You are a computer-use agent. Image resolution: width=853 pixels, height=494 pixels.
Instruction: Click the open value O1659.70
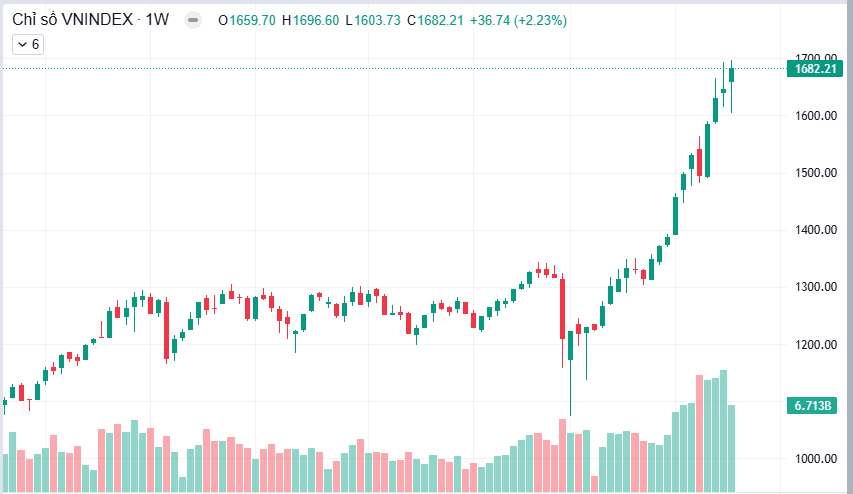click(247, 21)
